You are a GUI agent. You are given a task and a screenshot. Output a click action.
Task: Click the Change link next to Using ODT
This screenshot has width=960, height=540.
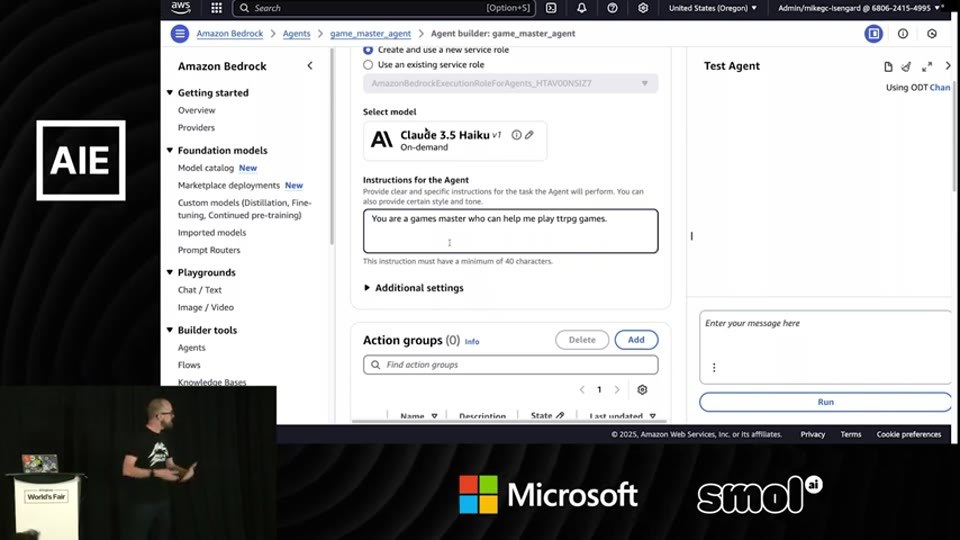(940, 88)
